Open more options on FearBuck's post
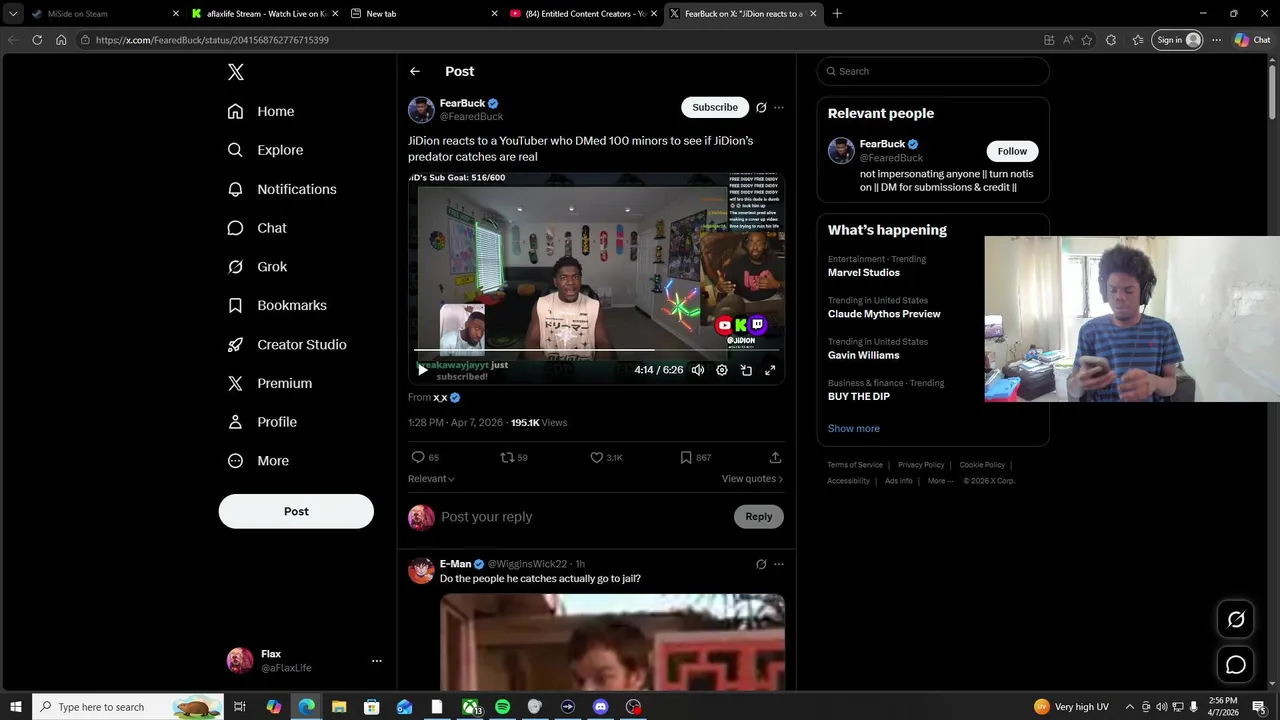 [779, 107]
